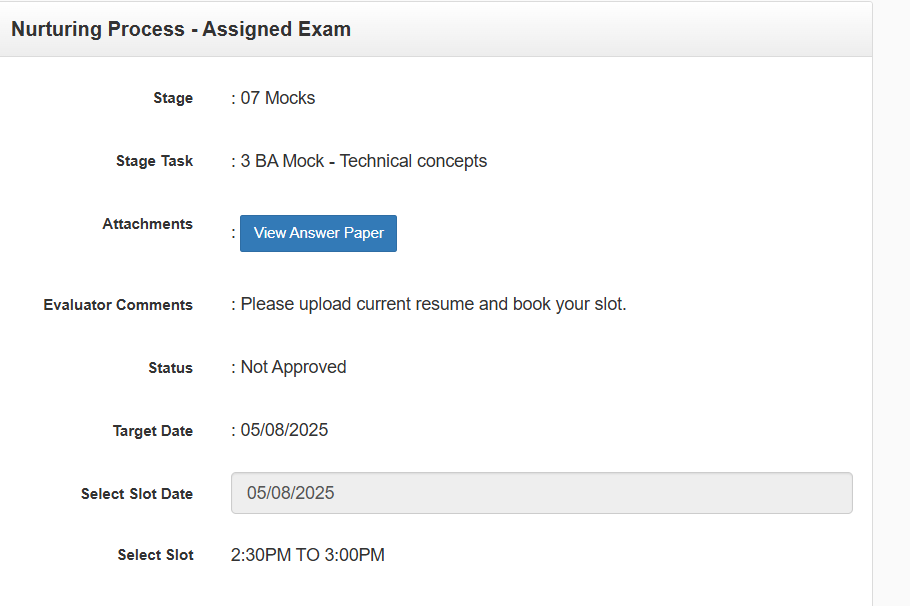Select the 2:30PM TO 3:00PM slot text
The image size is (910, 606).
pyautogui.click(x=308, y=555)
